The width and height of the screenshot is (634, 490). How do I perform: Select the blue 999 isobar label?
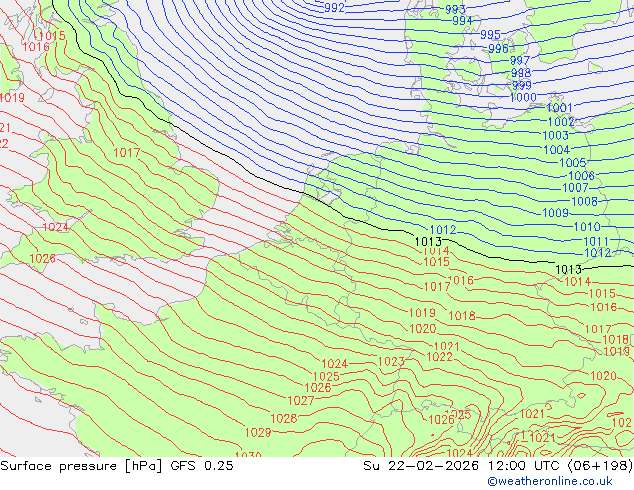(522, 86)
